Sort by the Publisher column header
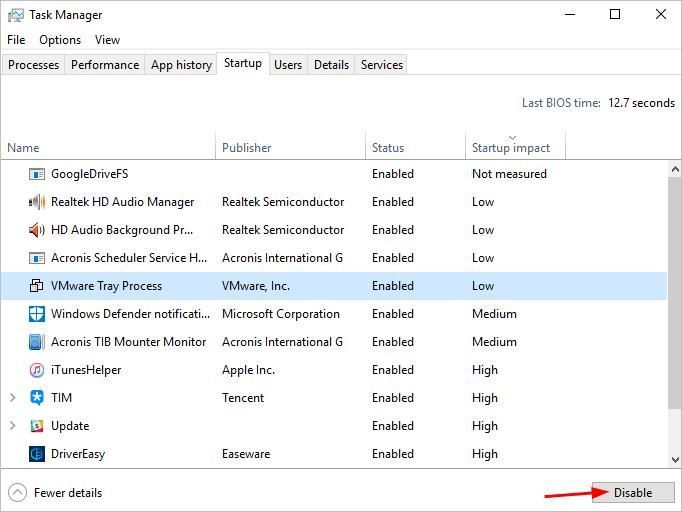 (x=291, y=145)
